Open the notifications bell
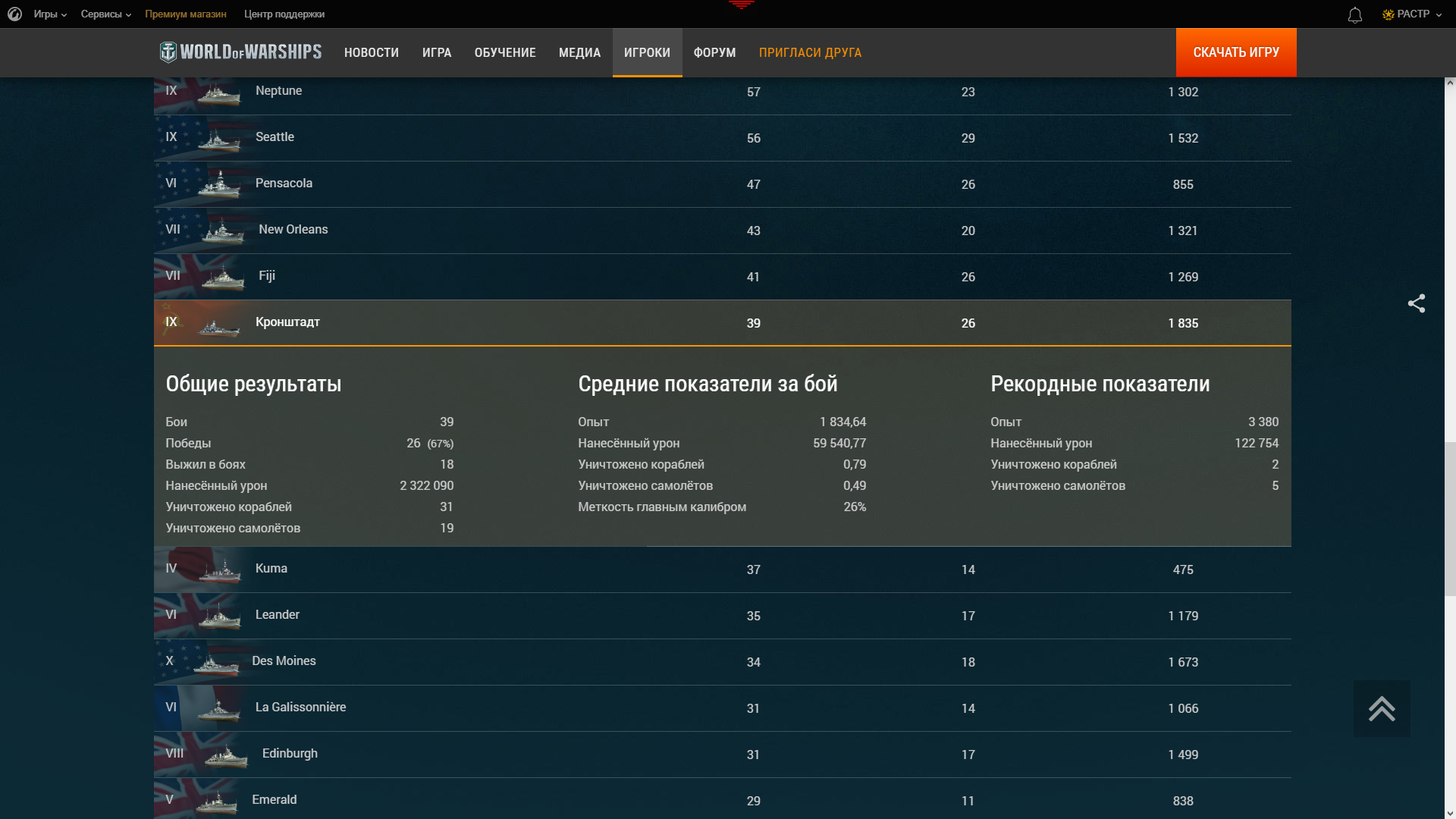 click(1354, 15)
